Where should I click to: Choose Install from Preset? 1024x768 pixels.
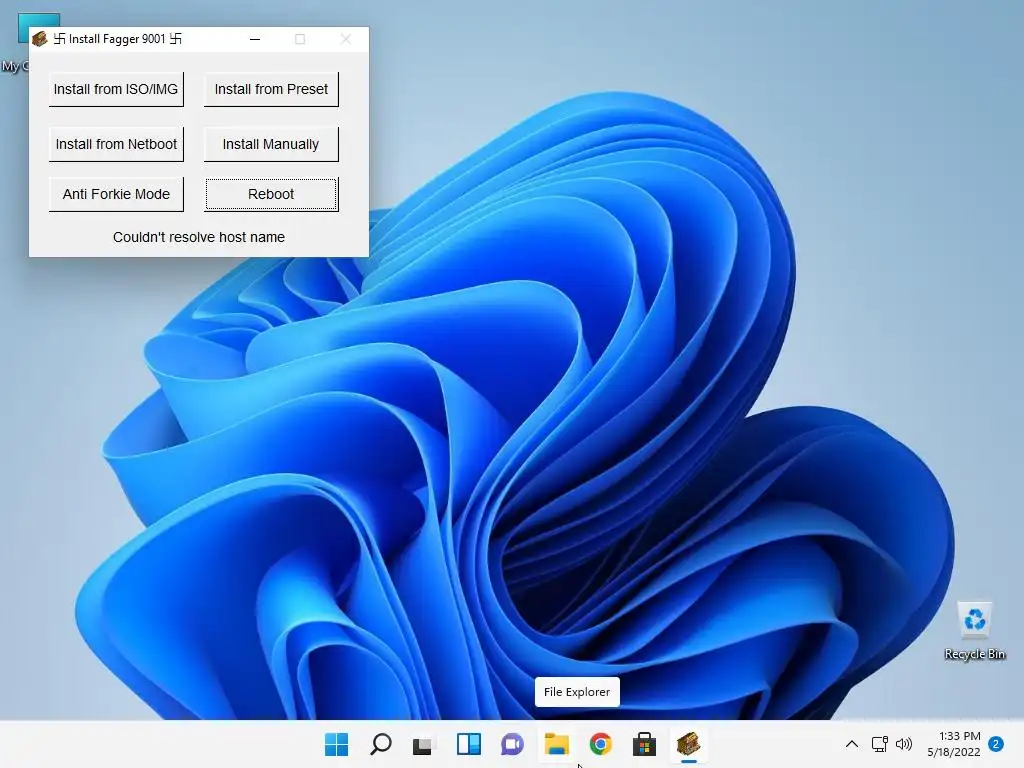(x=271, y=89)
